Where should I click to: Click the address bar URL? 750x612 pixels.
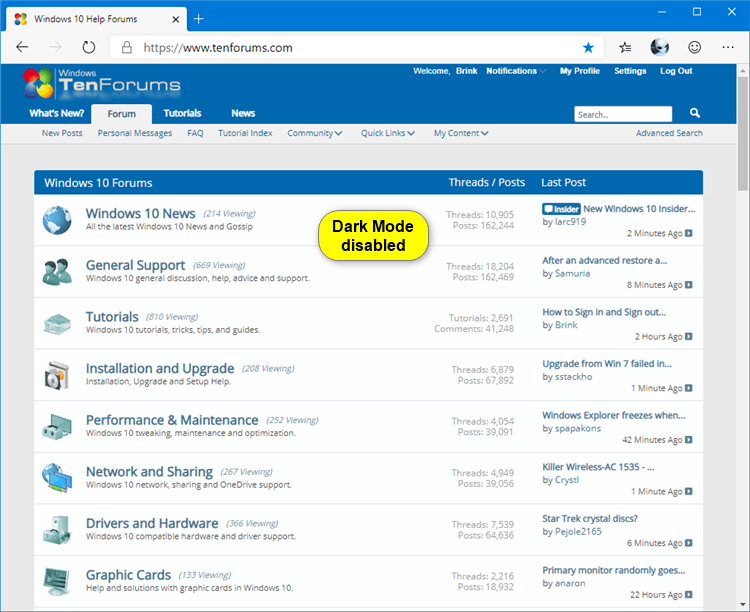click(218, 47)
